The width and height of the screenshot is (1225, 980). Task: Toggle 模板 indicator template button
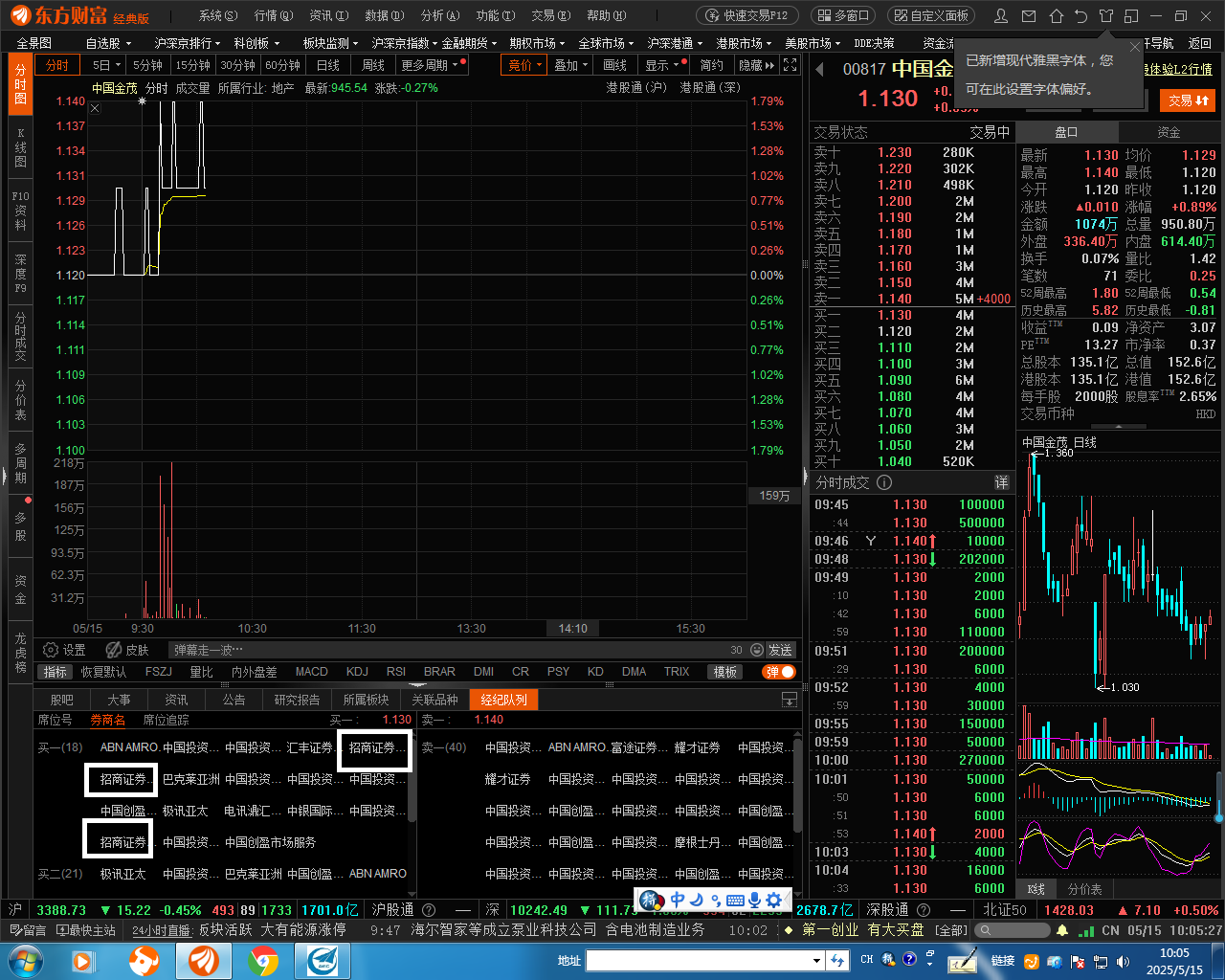point(724,672)
